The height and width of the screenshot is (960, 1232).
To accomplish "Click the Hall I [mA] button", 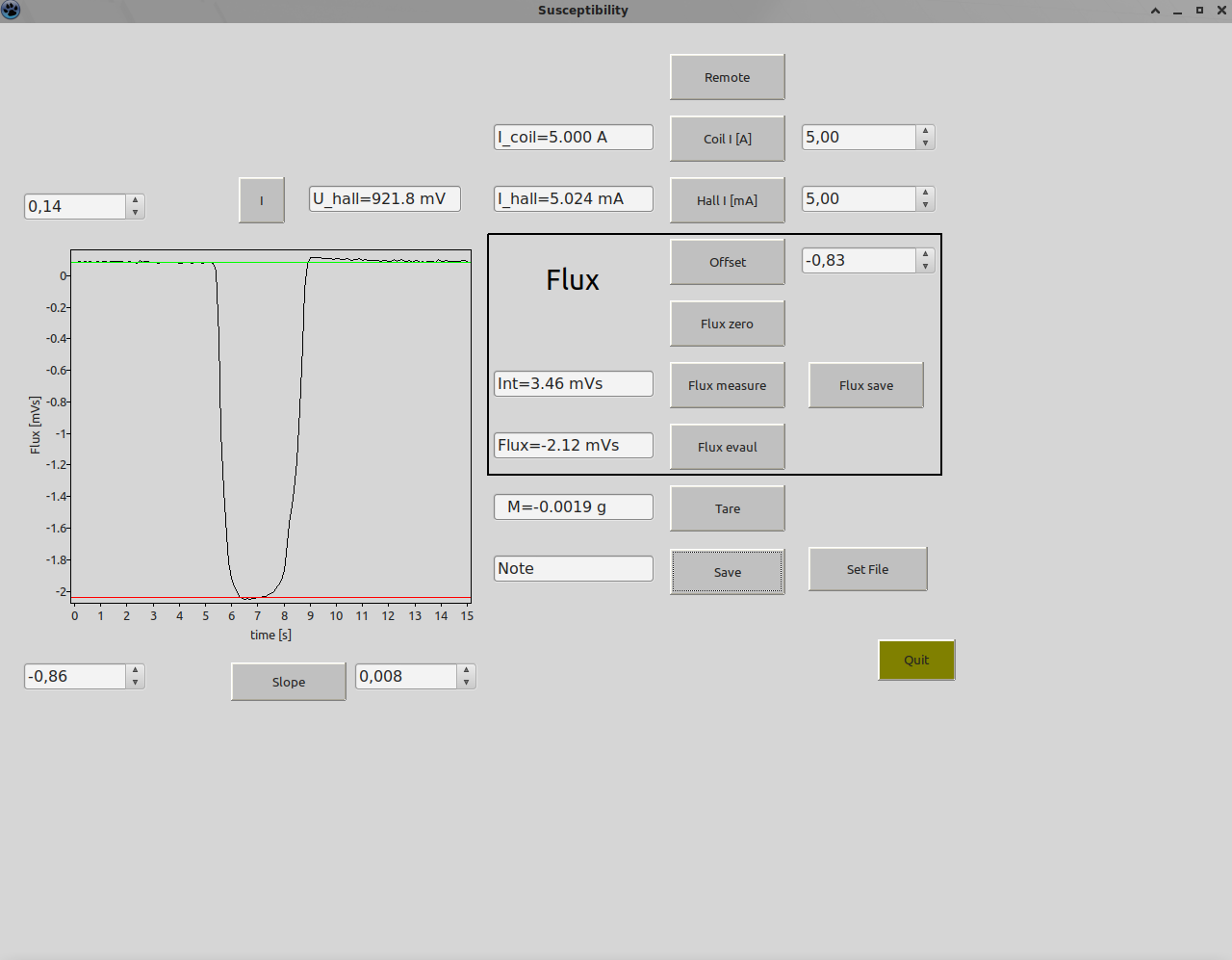I will coord(728,200).
